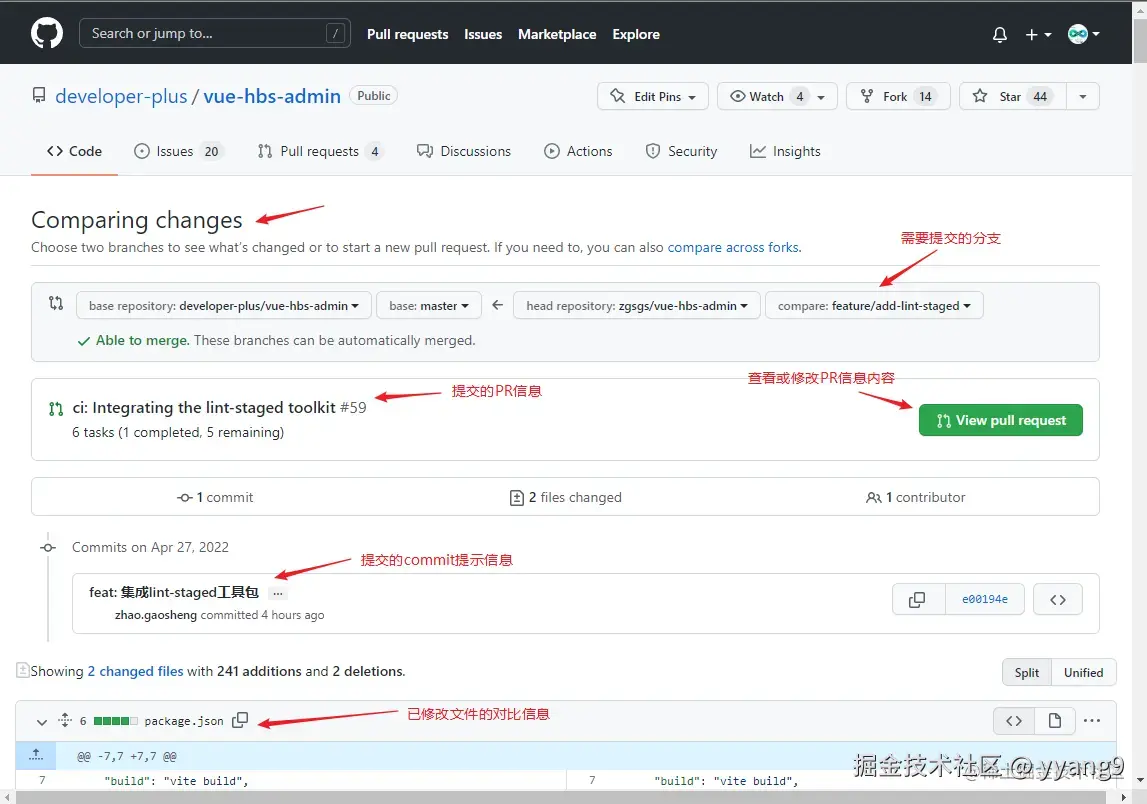The image size is (1147, 804).
Task: Expand the Star lists dropdown arrow
Action: (1083, 97)
